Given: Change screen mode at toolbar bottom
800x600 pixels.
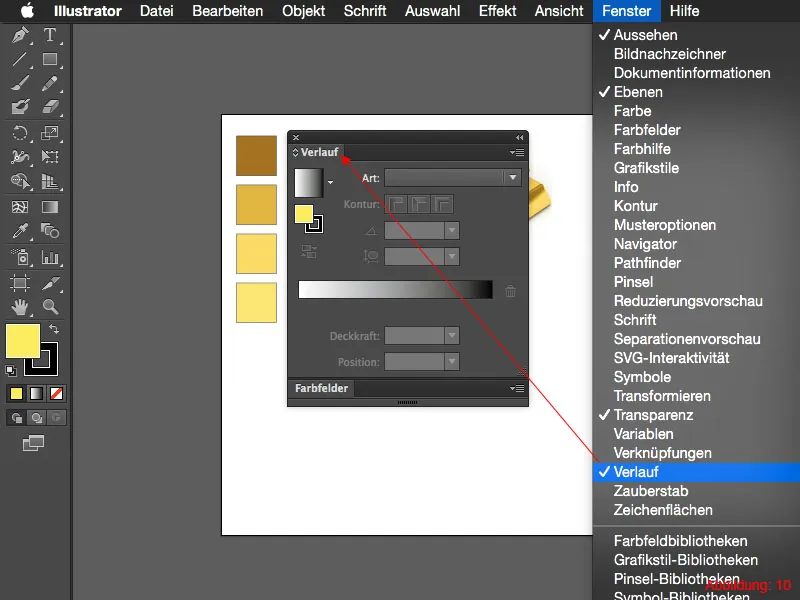Looking at the screenshot, I should click(x=34, y=442).
